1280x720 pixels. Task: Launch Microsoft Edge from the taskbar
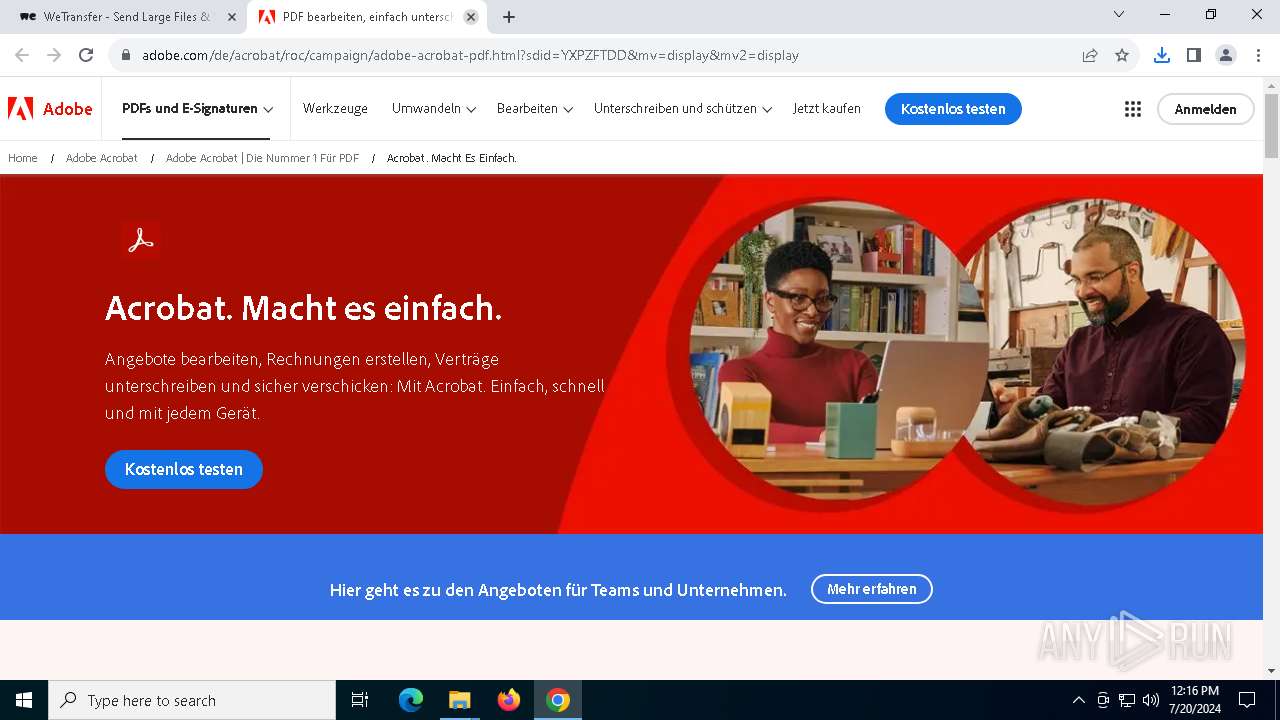411,700
